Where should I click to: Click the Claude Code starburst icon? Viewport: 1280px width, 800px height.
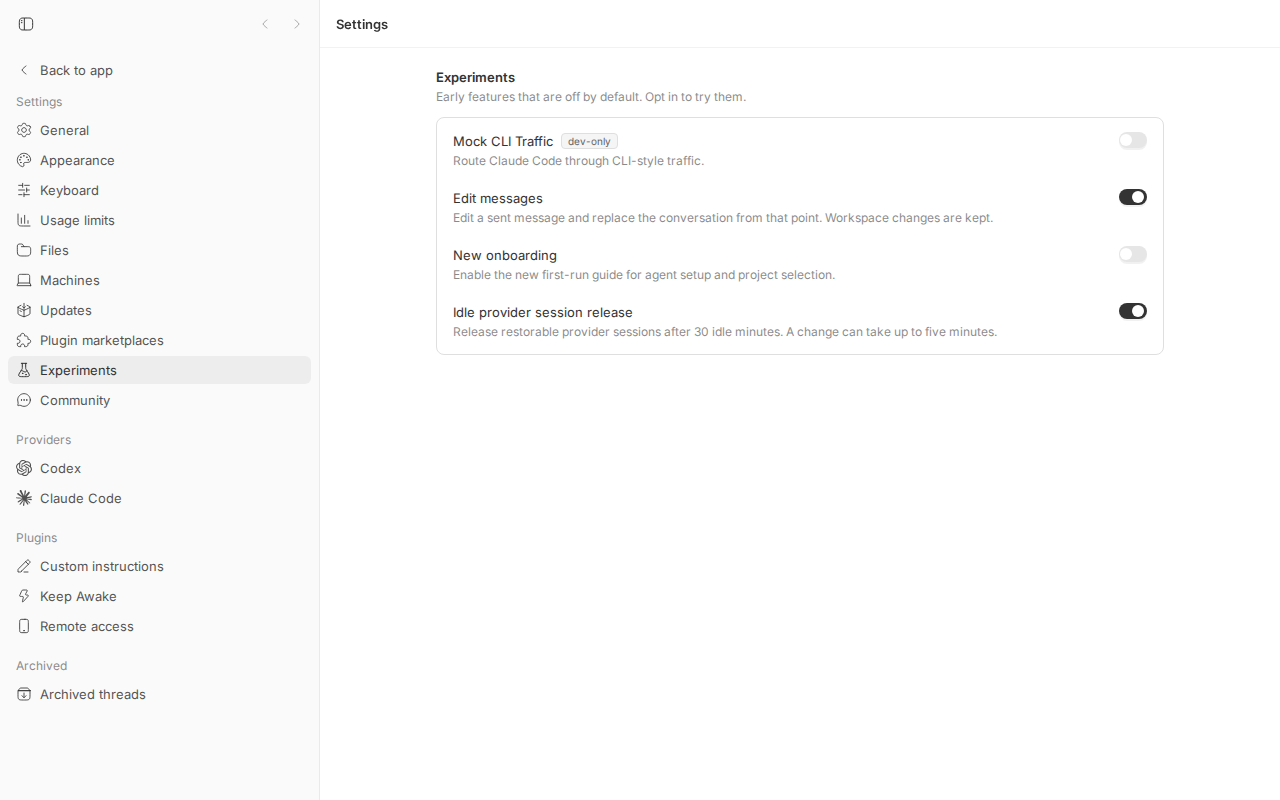pos(24,498)
